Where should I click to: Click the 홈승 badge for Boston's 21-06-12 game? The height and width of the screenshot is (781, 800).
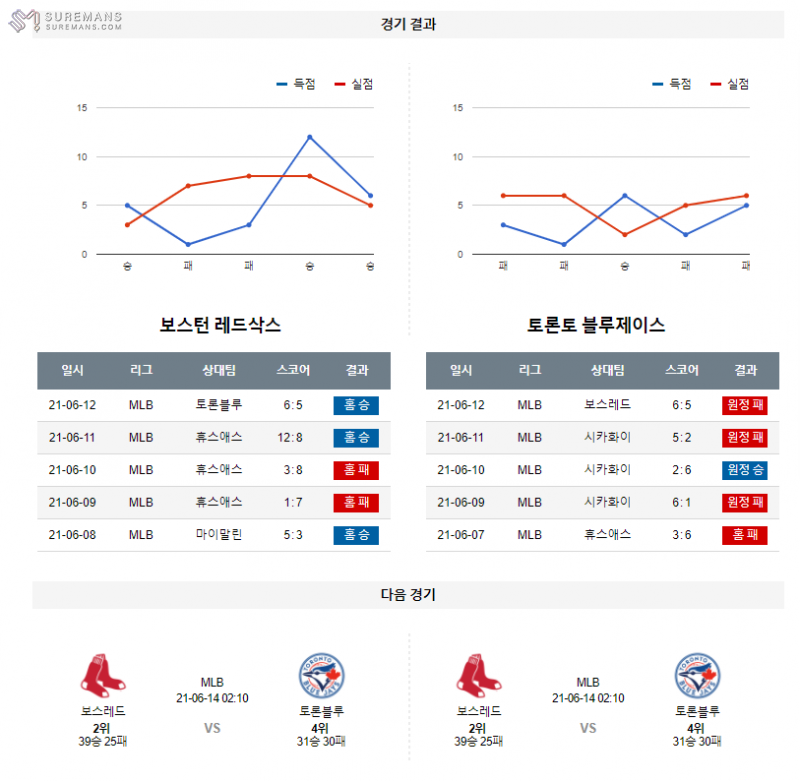pyautogui.click(x=356, y=406)
